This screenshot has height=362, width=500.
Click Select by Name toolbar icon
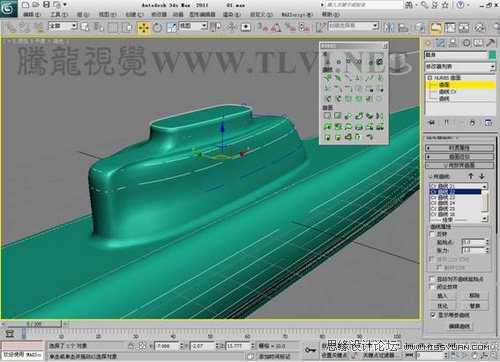[99, 27]
